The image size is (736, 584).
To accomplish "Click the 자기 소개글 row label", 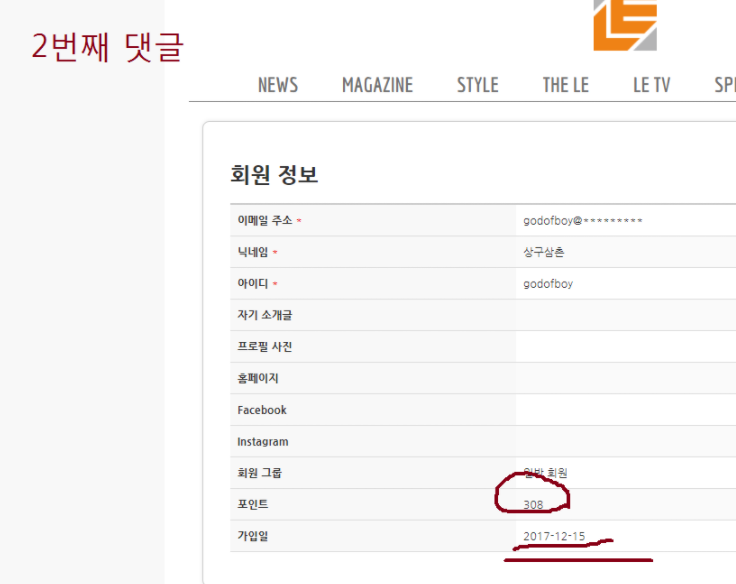I will click(x=265, y=315).
